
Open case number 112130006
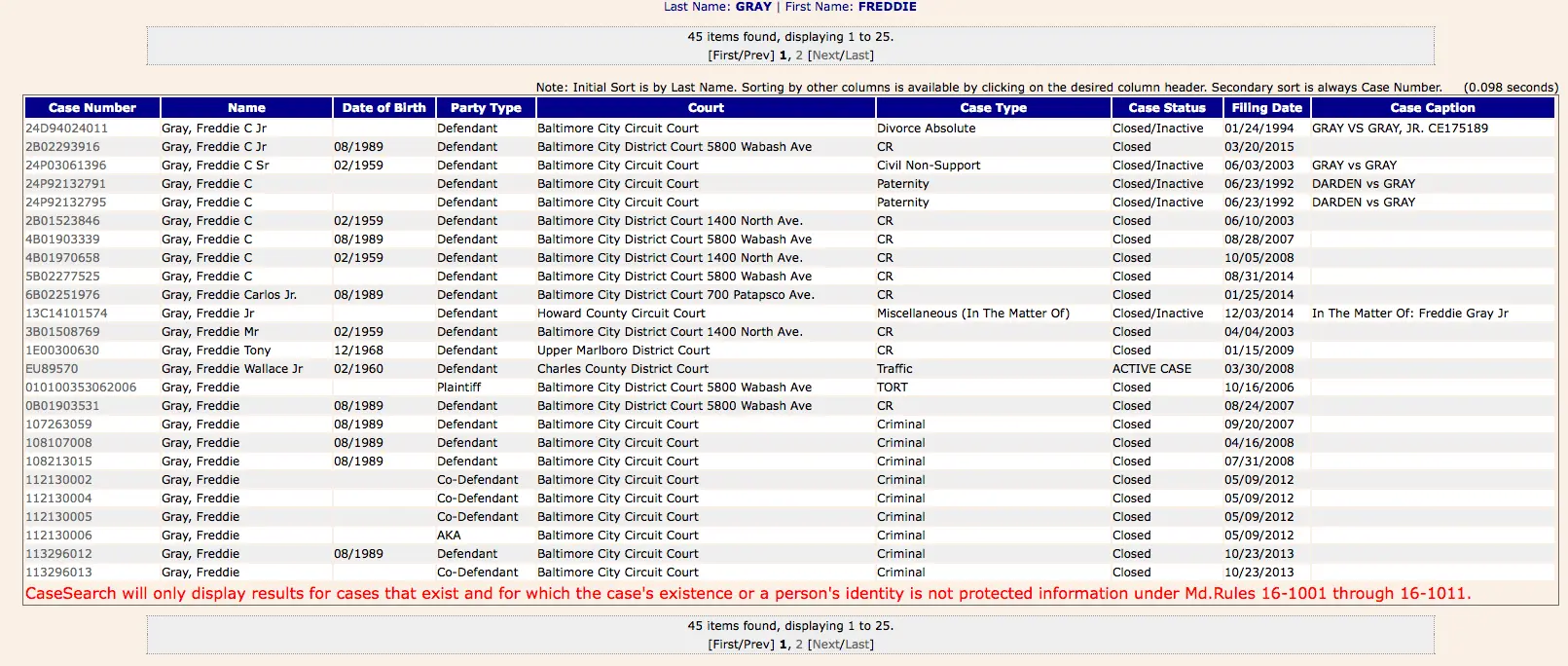tap(58, 536)
